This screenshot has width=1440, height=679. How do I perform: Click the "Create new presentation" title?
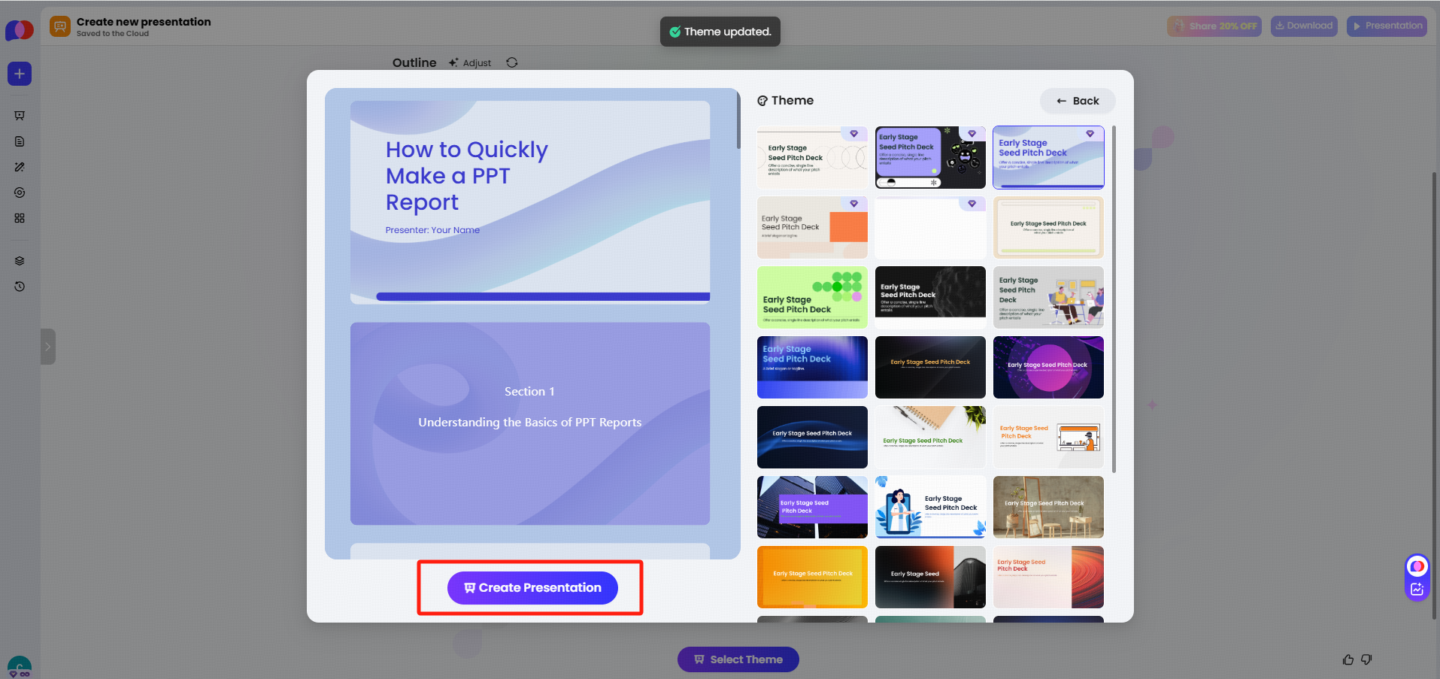point(144,22)
